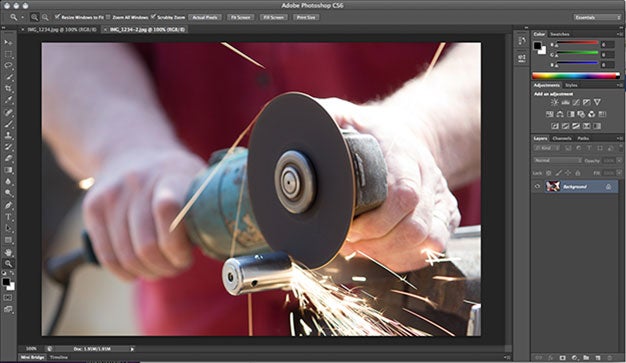Enable Zoom All Windows checkbox
This screenshot has height=363, width=626.
click(108, 17)
